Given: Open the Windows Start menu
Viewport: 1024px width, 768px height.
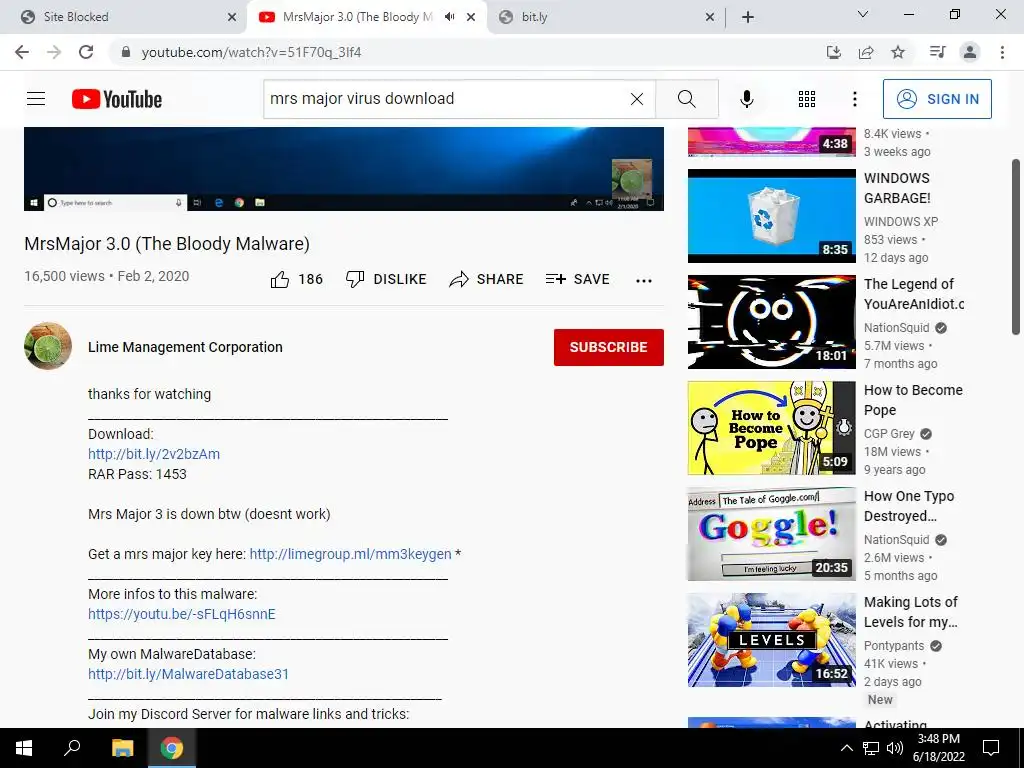Looking at the screenshot, I should coord(24,748).
